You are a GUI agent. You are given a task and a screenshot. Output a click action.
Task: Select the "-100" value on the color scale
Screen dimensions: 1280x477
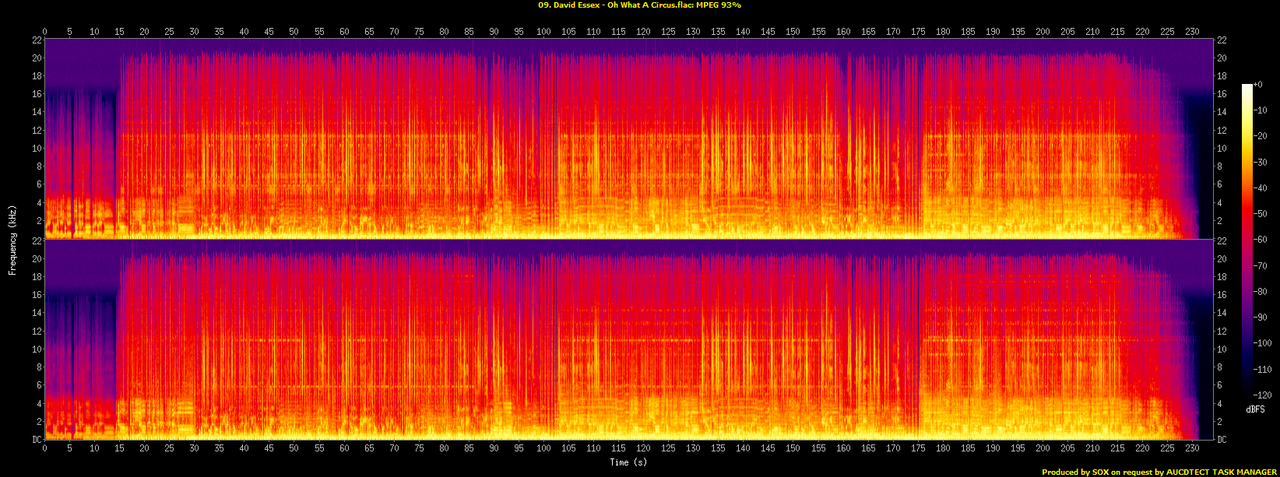(x=1263, y=345)
